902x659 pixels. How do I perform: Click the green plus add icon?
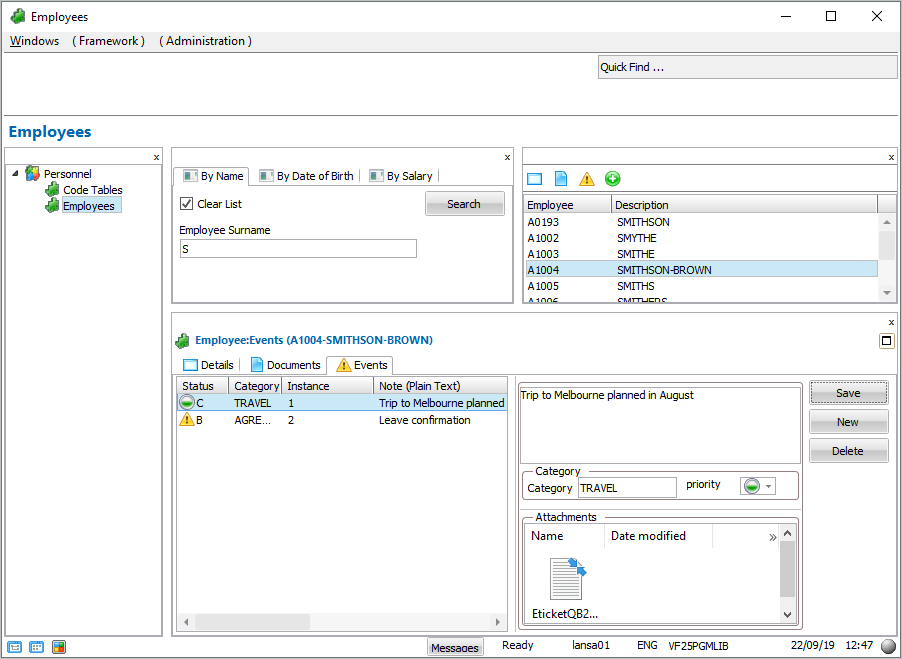613,179
